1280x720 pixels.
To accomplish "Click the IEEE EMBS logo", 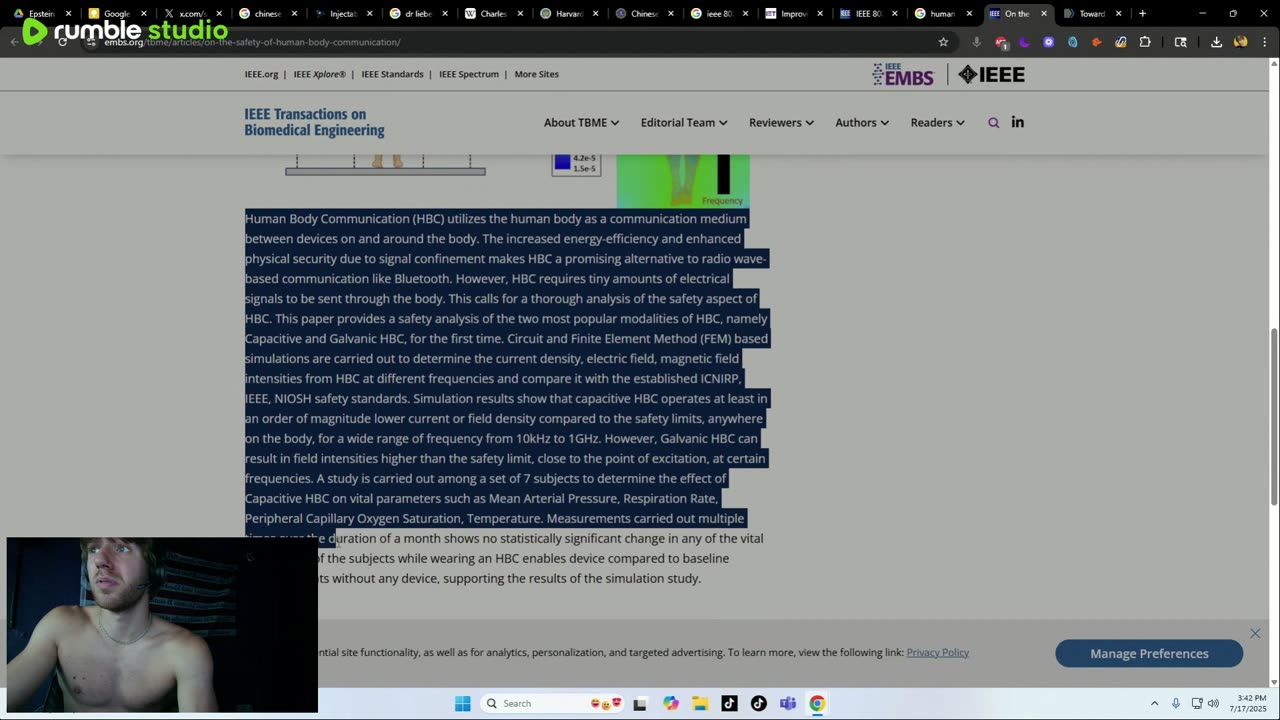I will coord(903,74).
